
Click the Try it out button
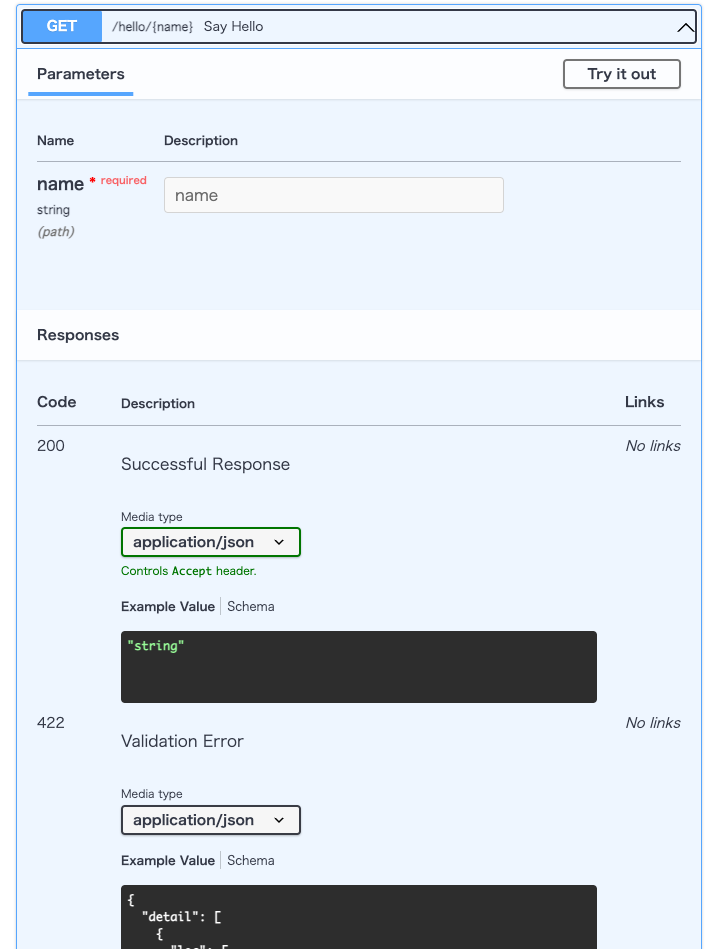tap(621, 74)
